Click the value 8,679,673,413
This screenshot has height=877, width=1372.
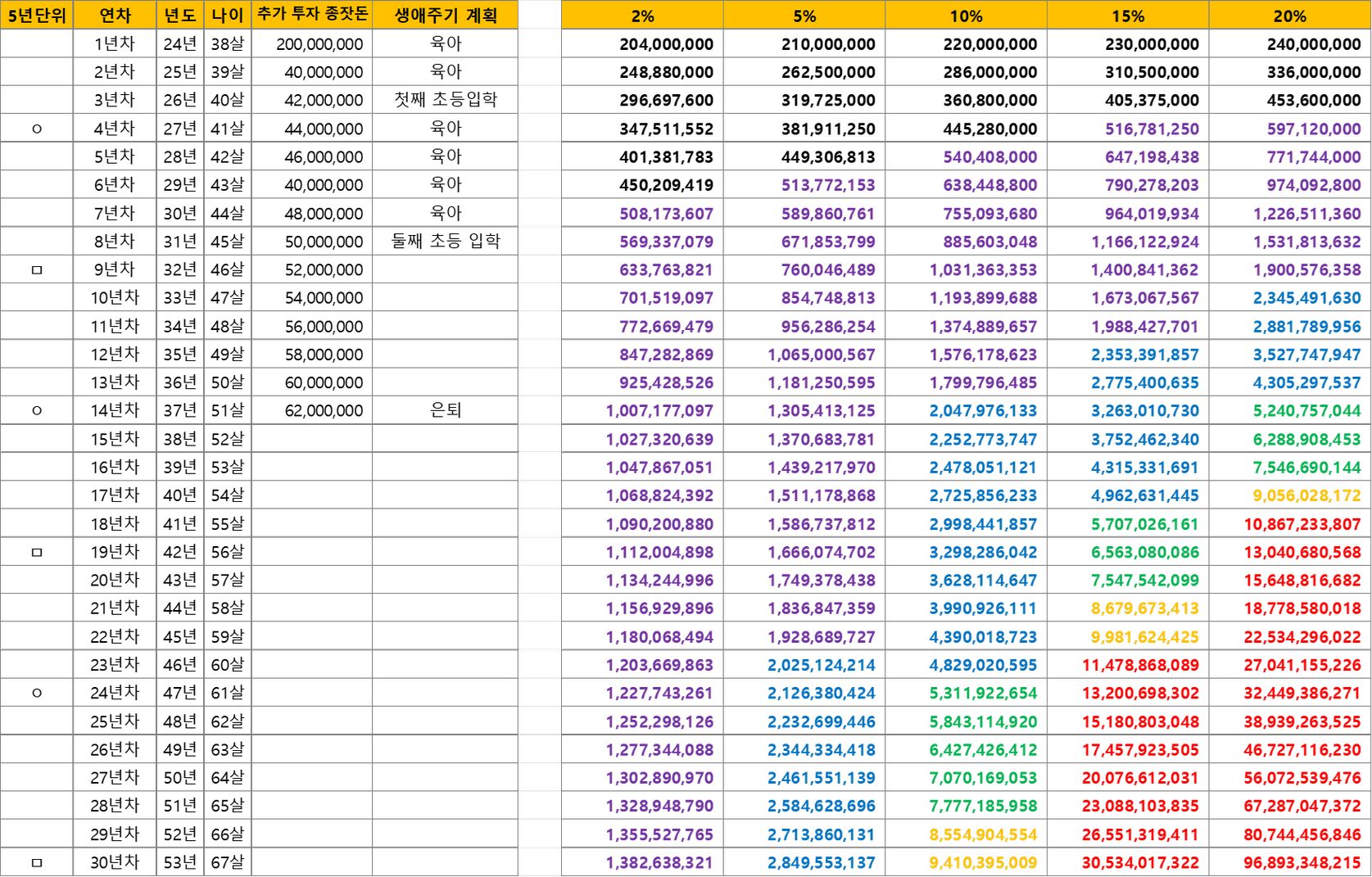1145,608
